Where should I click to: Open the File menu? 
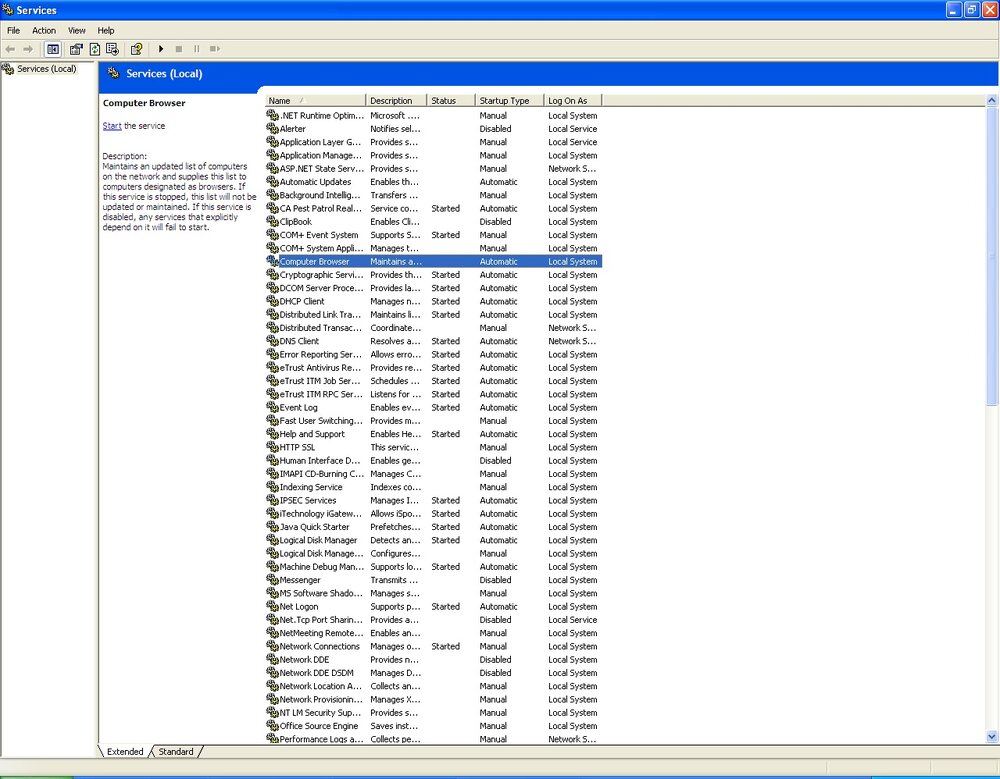coord(13,31)
